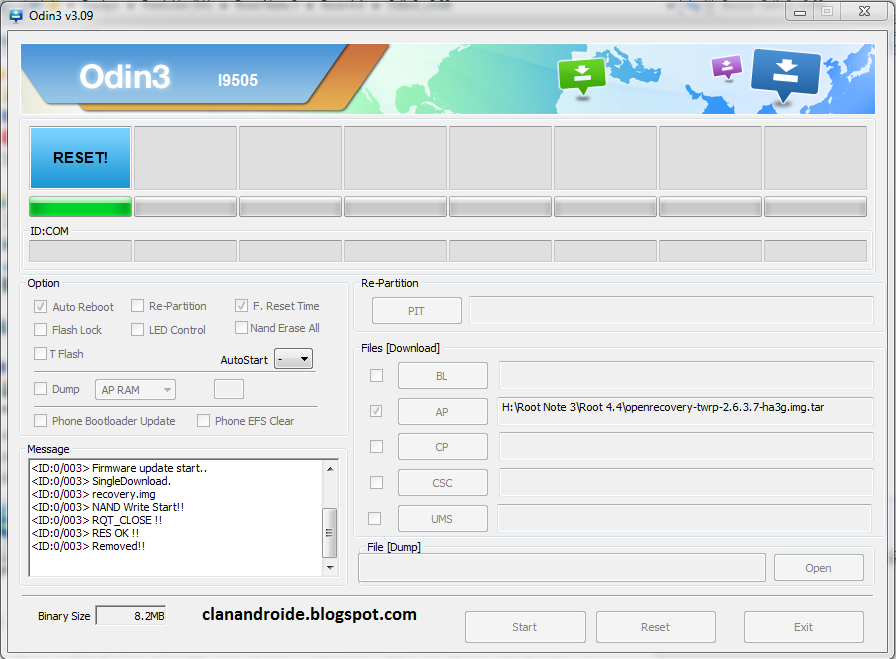The image size is (896, 659).
Task: Close the Odin3 window
Action: (864, 12)
